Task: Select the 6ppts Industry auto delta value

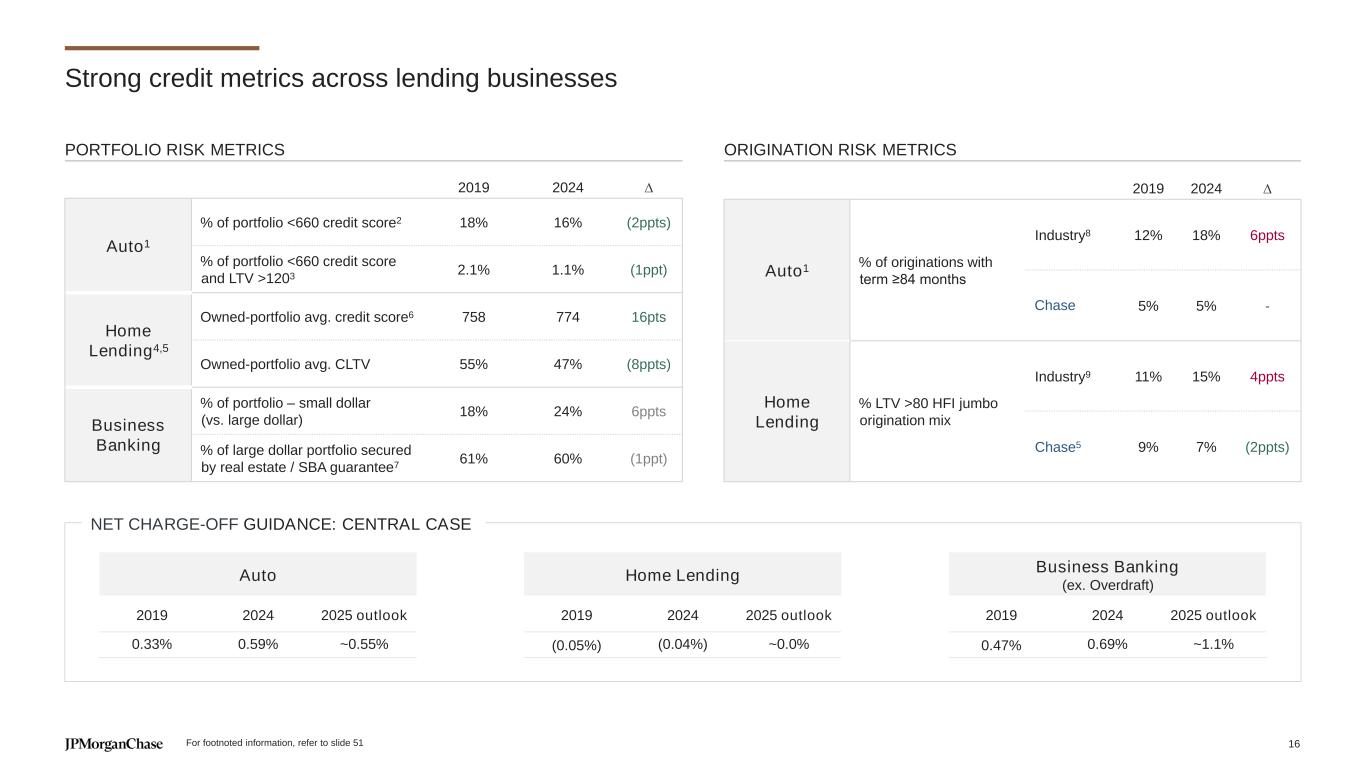Action: [x=1267, y=235]
